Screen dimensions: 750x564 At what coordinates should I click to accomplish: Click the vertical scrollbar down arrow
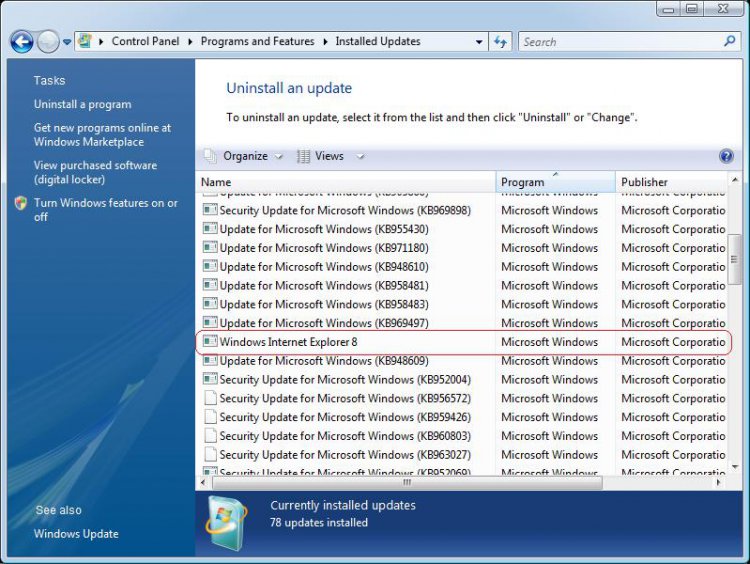(735, 467)
